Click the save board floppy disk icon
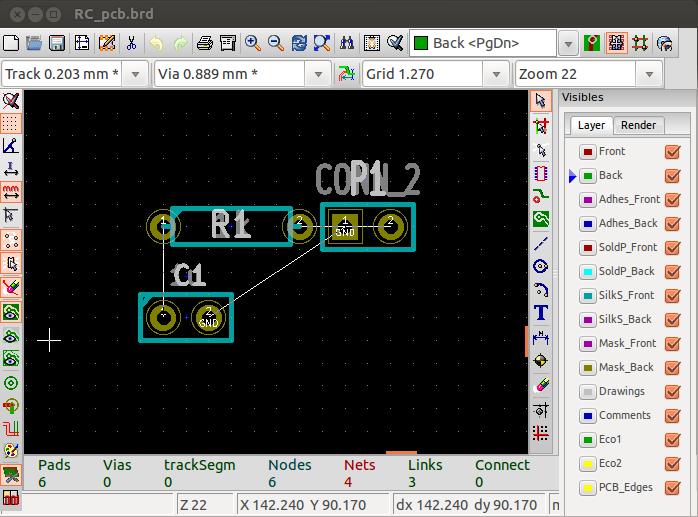Screen dimensions: 698x517 [x=58, y=43]
